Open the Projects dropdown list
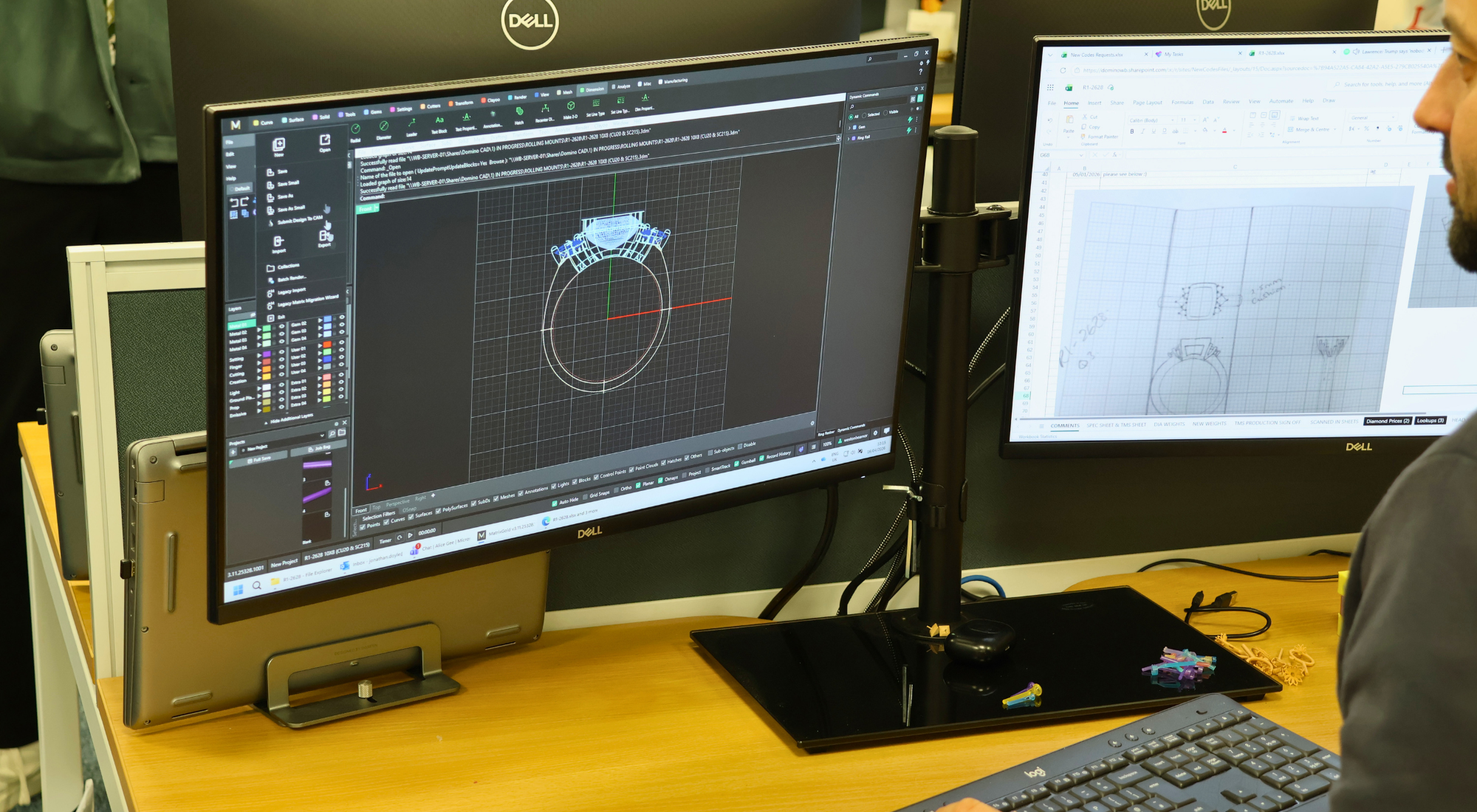The height and width of the screenshot is (812, 1477). point(322,436)
